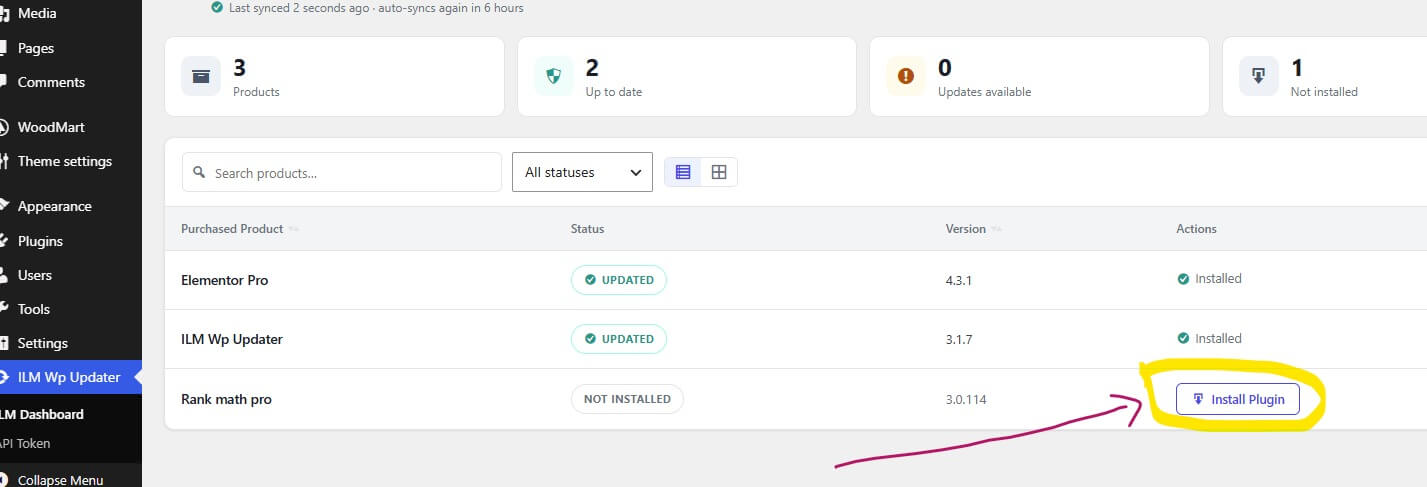Click Elementor Pro product name

click(x=224, y=280)
